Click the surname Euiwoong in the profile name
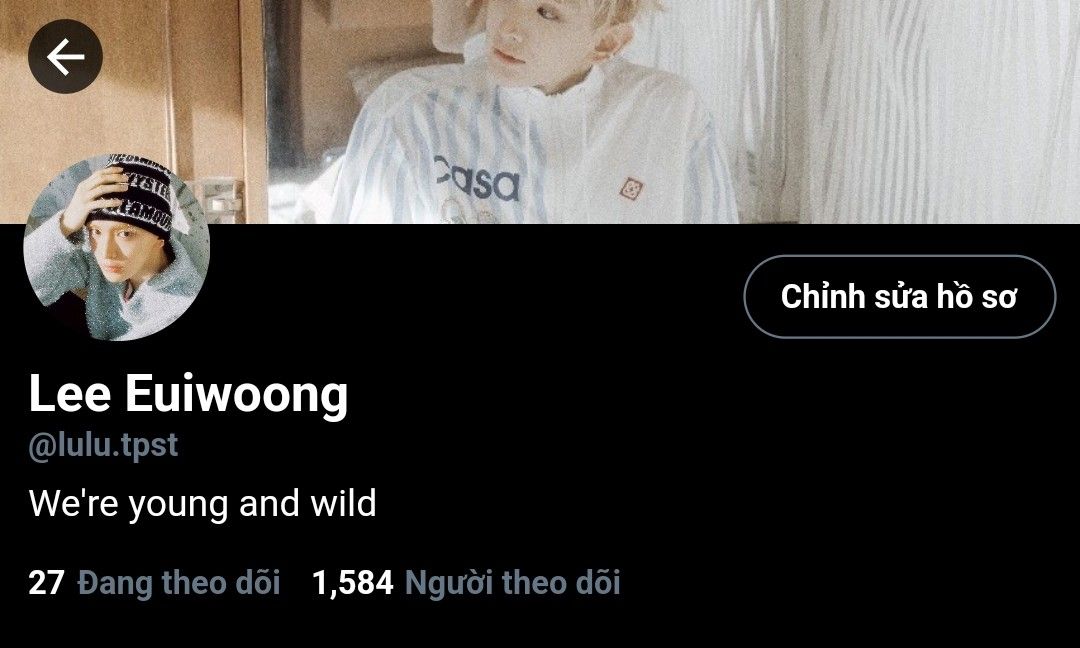Viewport: 1080px width, 648px height. point(236,394)
